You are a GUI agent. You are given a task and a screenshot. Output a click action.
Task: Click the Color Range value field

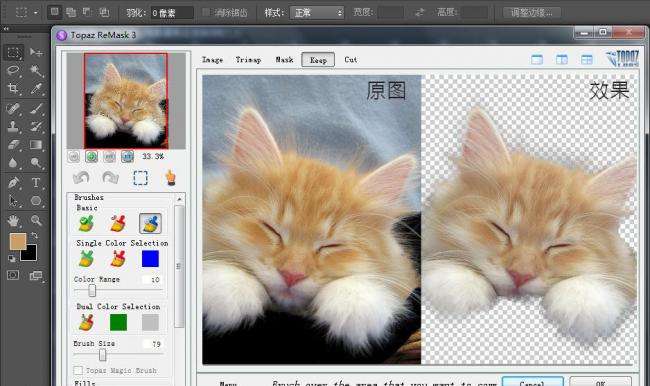(152, 280)
